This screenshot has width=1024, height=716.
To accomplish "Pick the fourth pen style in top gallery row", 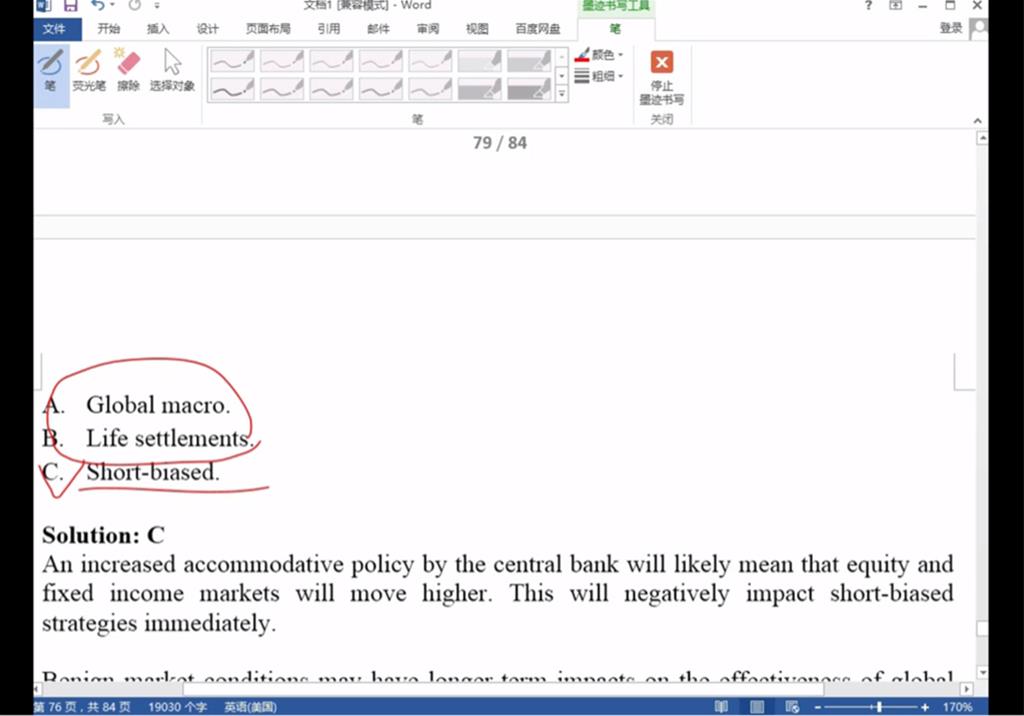I will (x=381, y=61).
